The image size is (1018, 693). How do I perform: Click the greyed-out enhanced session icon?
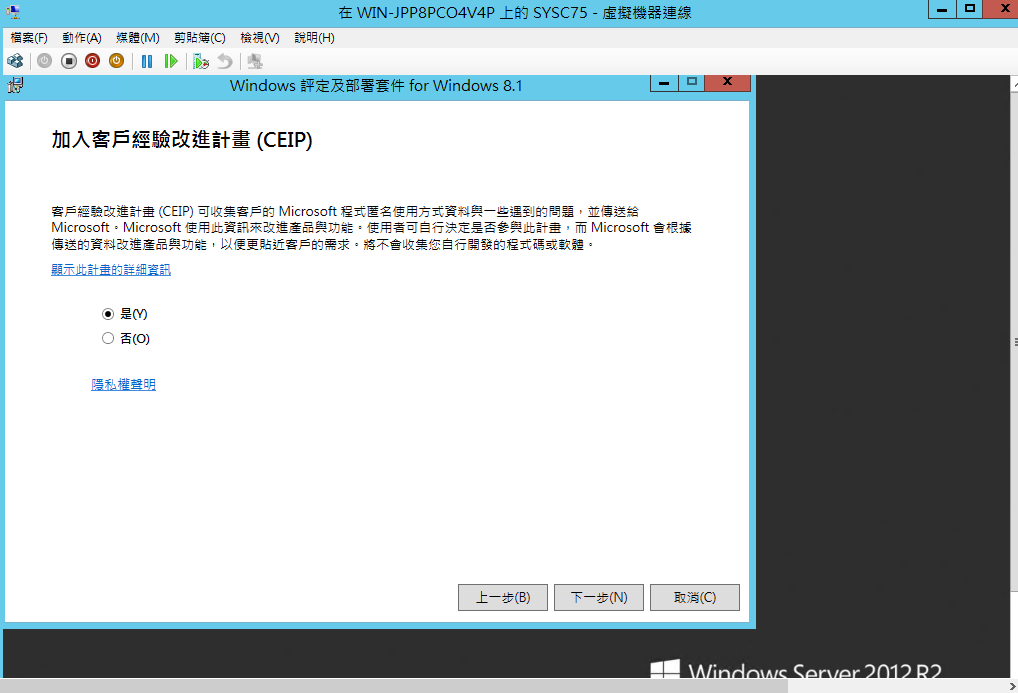point(255,61)
